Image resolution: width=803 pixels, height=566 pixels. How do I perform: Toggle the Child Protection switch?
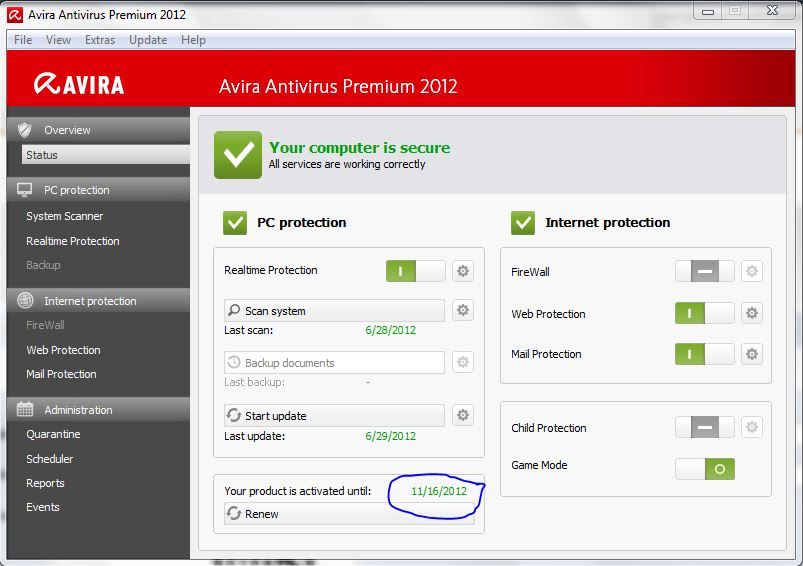tap(705, 427)
